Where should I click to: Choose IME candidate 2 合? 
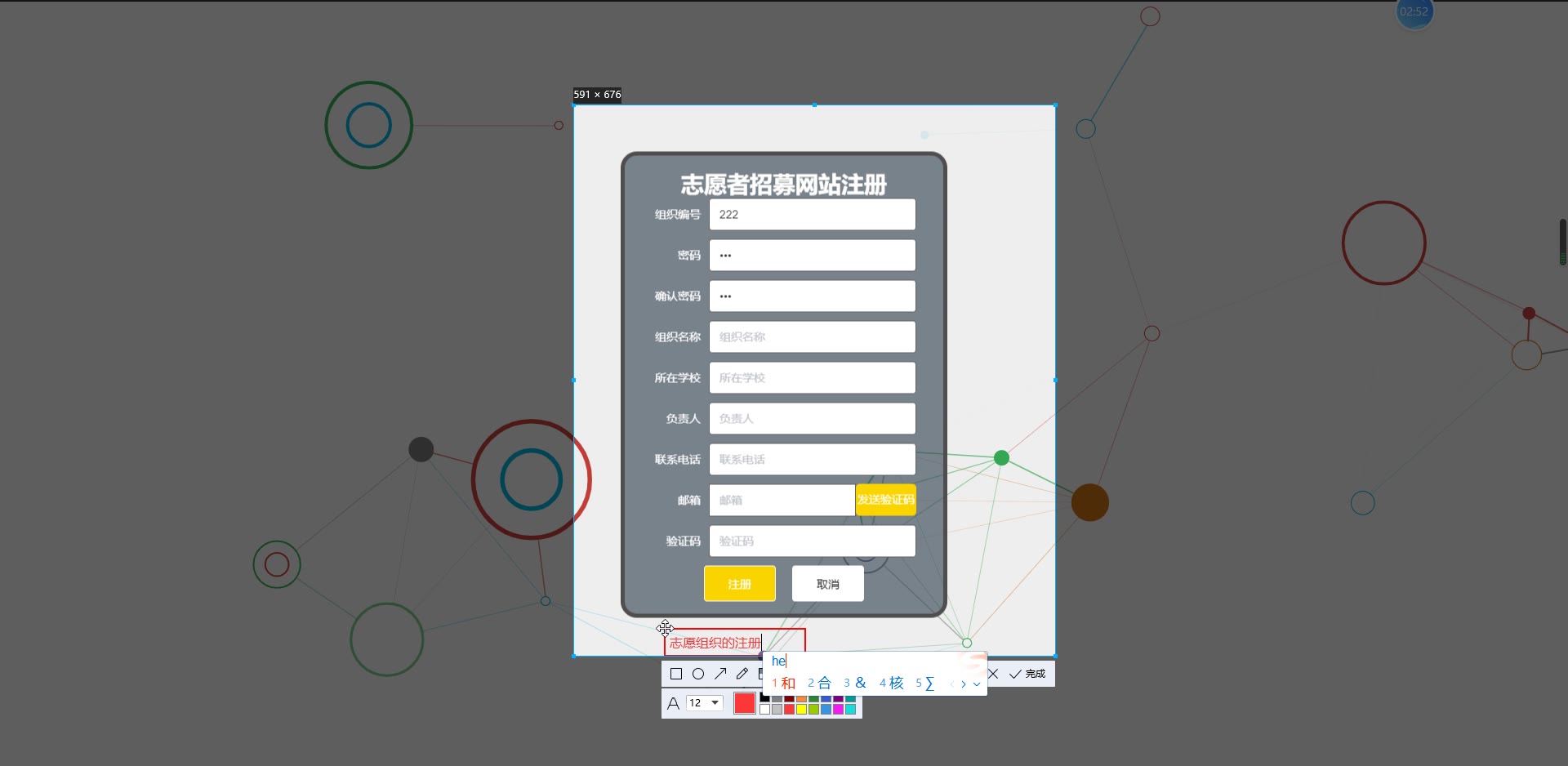coord(819,683)
